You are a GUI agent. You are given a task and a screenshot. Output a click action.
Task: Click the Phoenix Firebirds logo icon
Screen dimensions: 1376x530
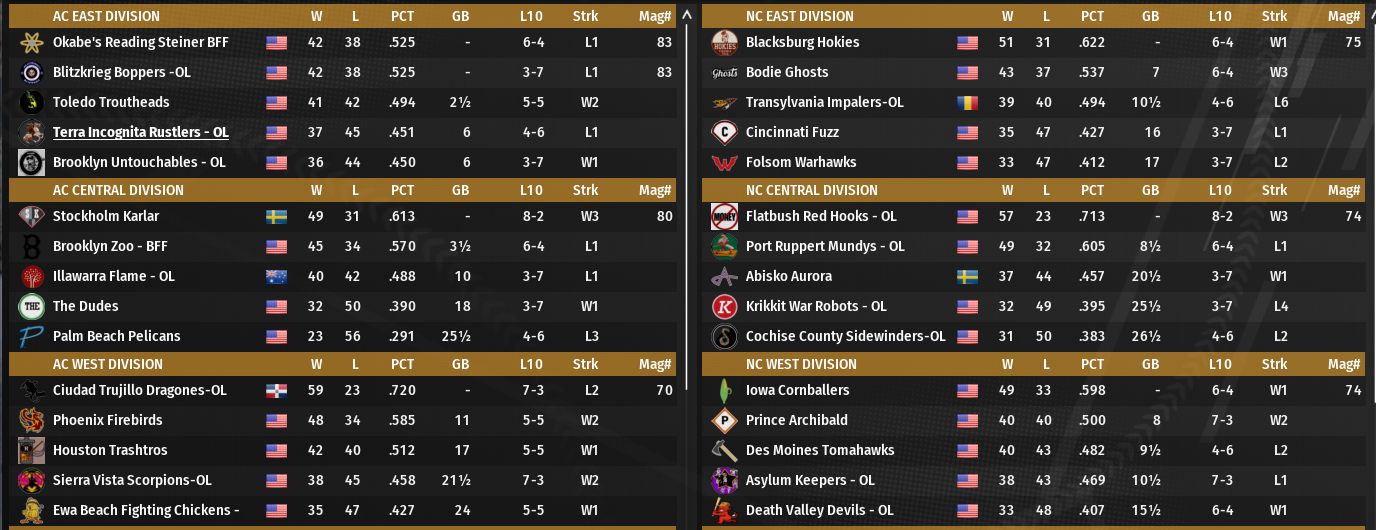coord(31,421)
